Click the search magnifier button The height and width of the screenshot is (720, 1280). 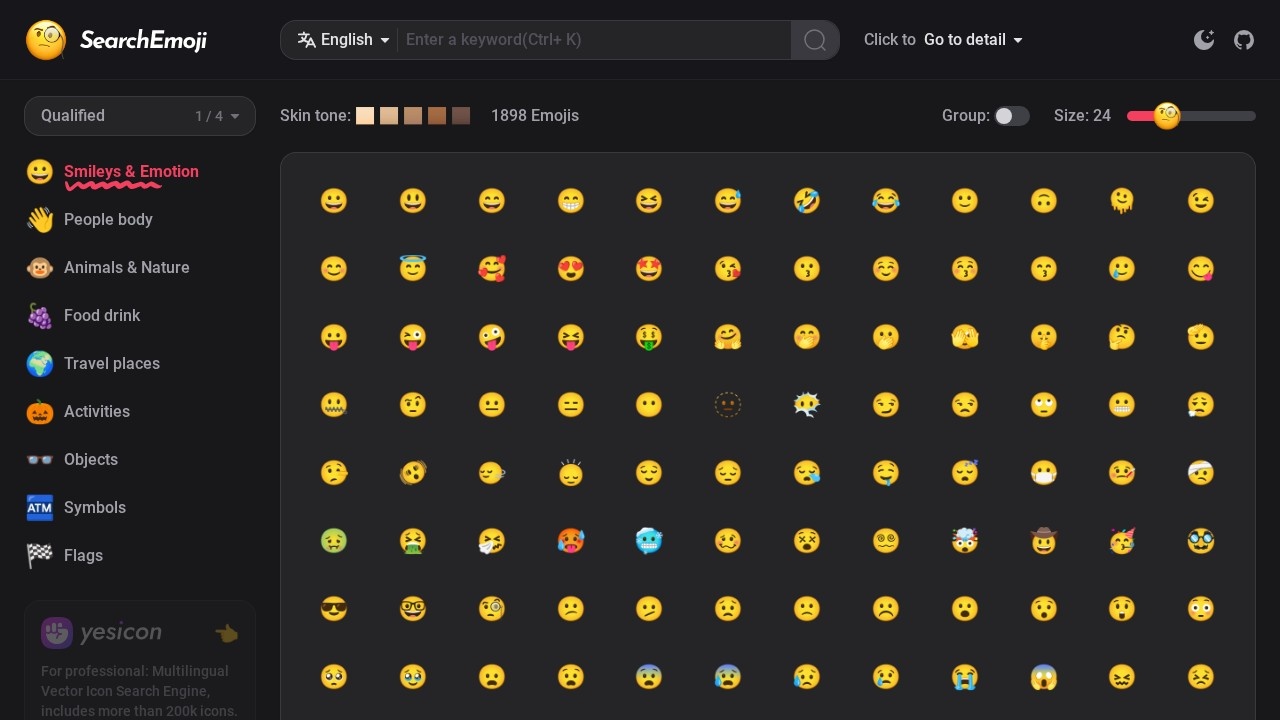point(814,39)
